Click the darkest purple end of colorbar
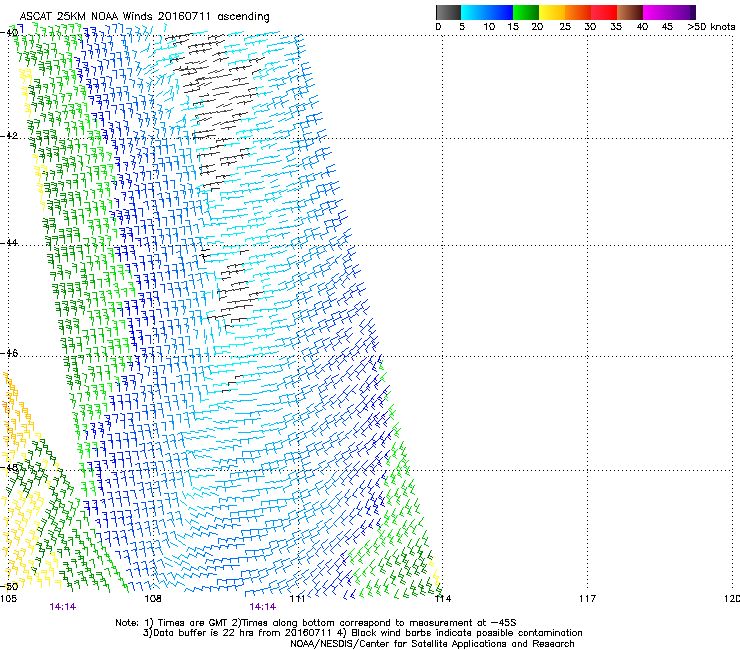Screen dimensions: 740x650 692,12
